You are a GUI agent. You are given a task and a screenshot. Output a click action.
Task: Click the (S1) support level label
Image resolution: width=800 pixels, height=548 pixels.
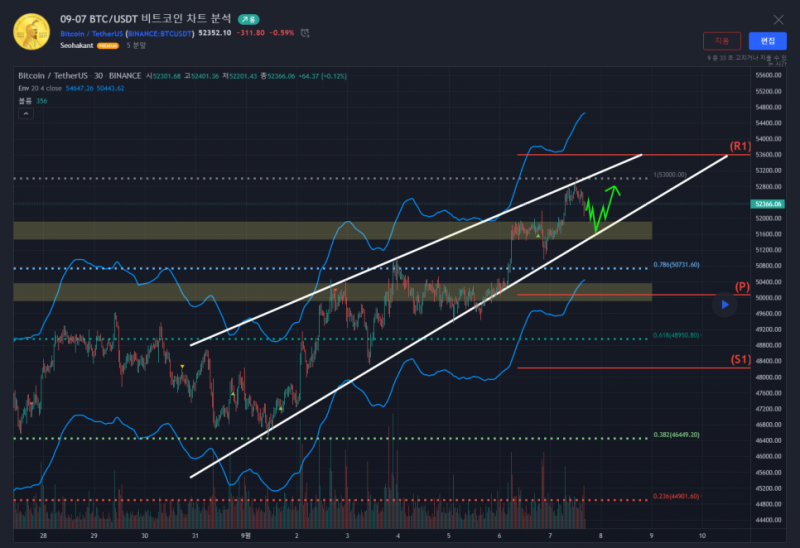tap(740, 359)
